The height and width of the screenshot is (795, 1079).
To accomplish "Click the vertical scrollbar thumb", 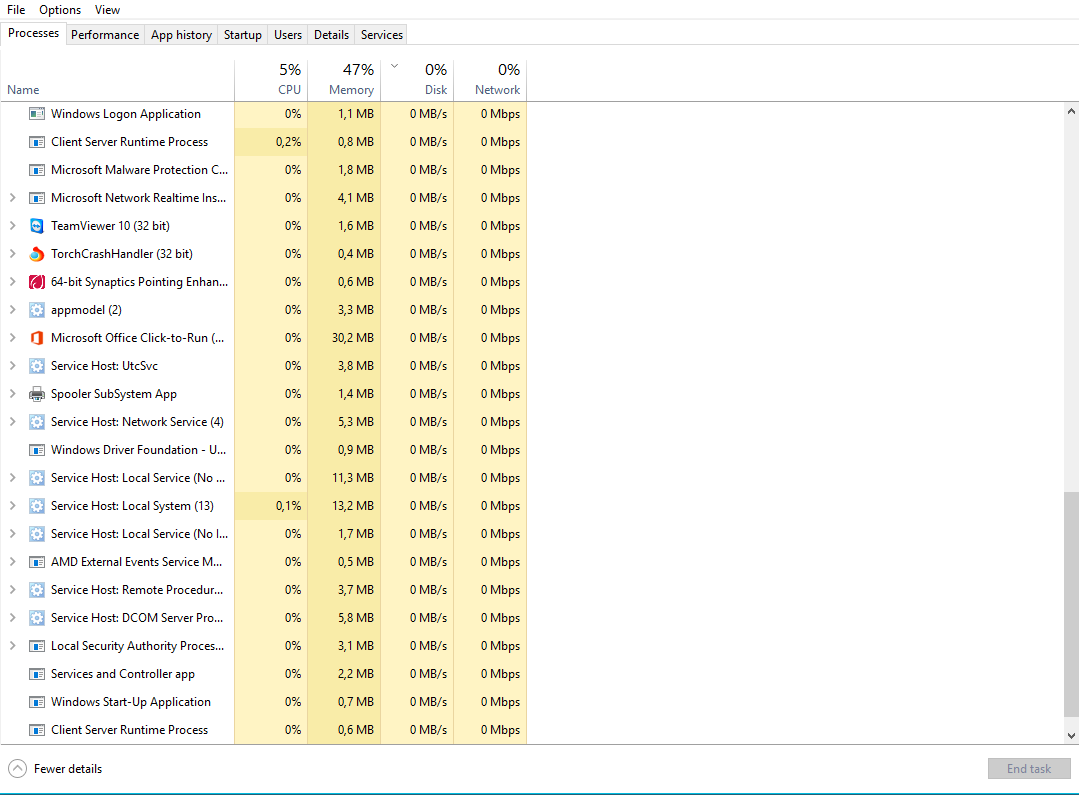I will [x=1071, y=604].
